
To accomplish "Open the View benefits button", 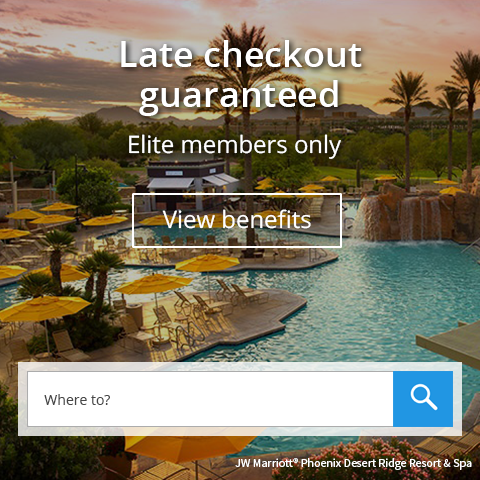I will pos(237,220).
